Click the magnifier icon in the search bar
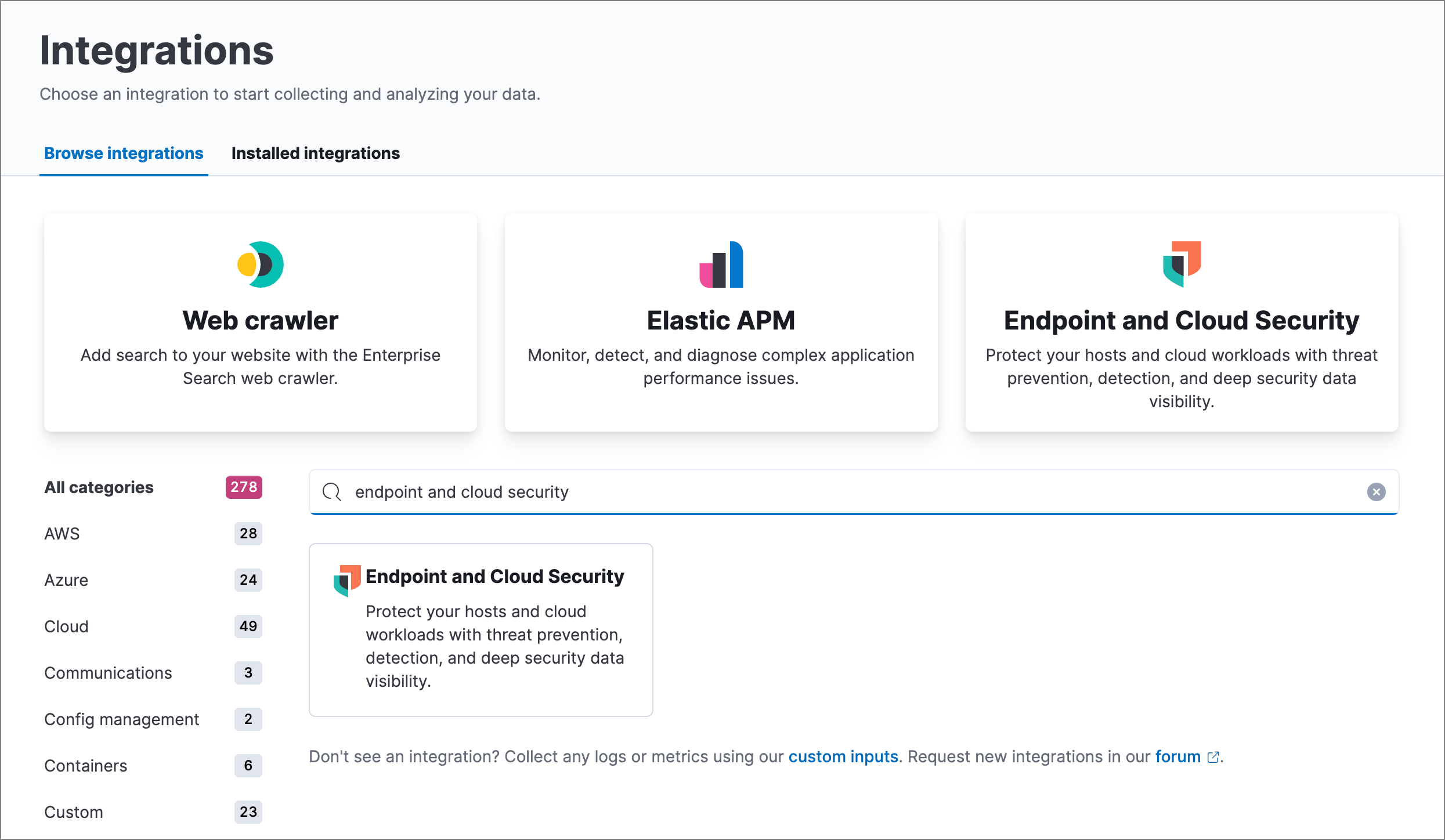Screen dimensions: 1445x840 coord(332,492)
